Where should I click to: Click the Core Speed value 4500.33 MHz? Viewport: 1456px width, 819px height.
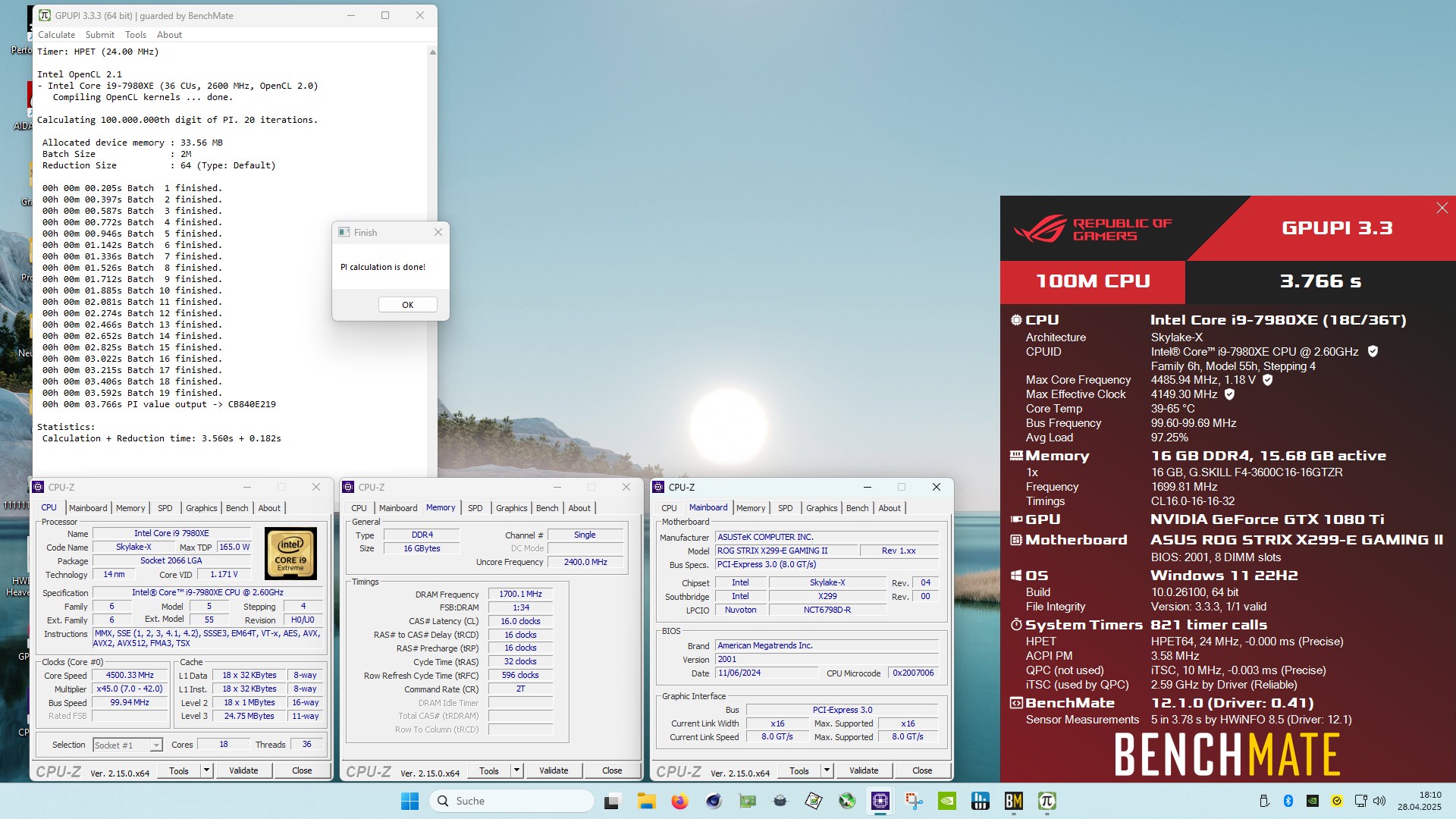tap(130, 676)
